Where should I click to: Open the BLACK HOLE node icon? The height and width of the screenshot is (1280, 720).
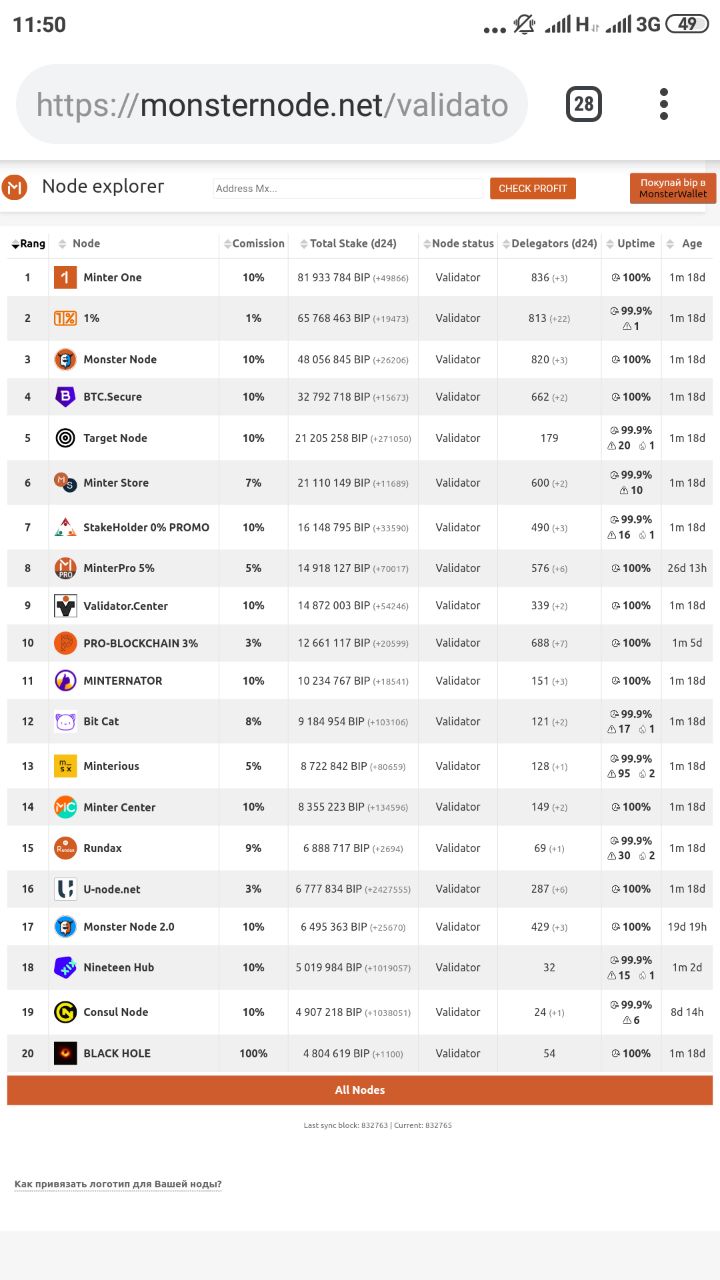pyautogui.click(x=65, y=1053)
